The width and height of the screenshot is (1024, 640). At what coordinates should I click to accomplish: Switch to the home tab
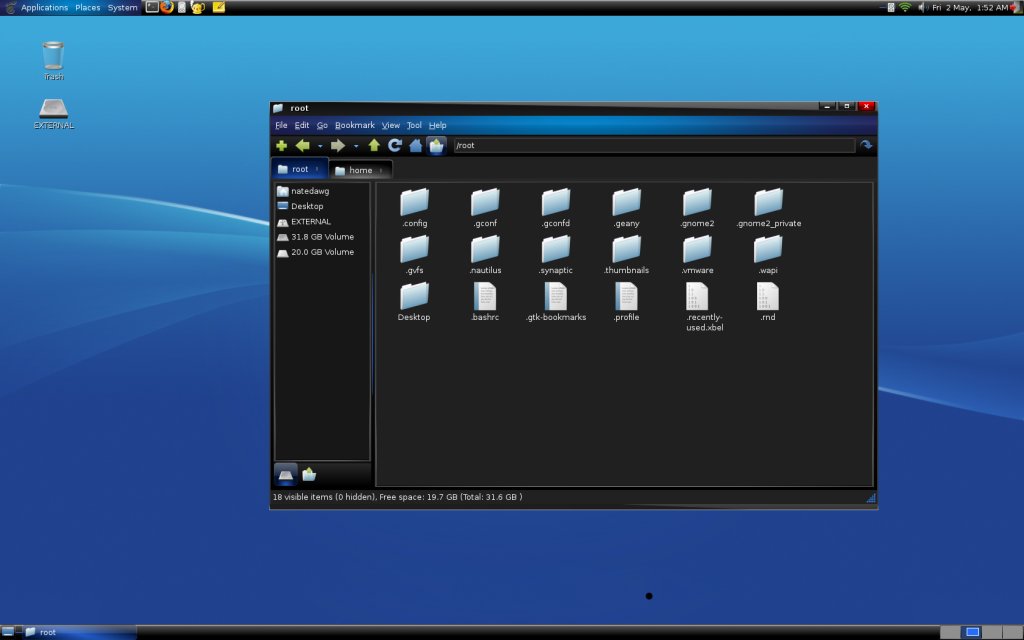click(x=360, y=170)
